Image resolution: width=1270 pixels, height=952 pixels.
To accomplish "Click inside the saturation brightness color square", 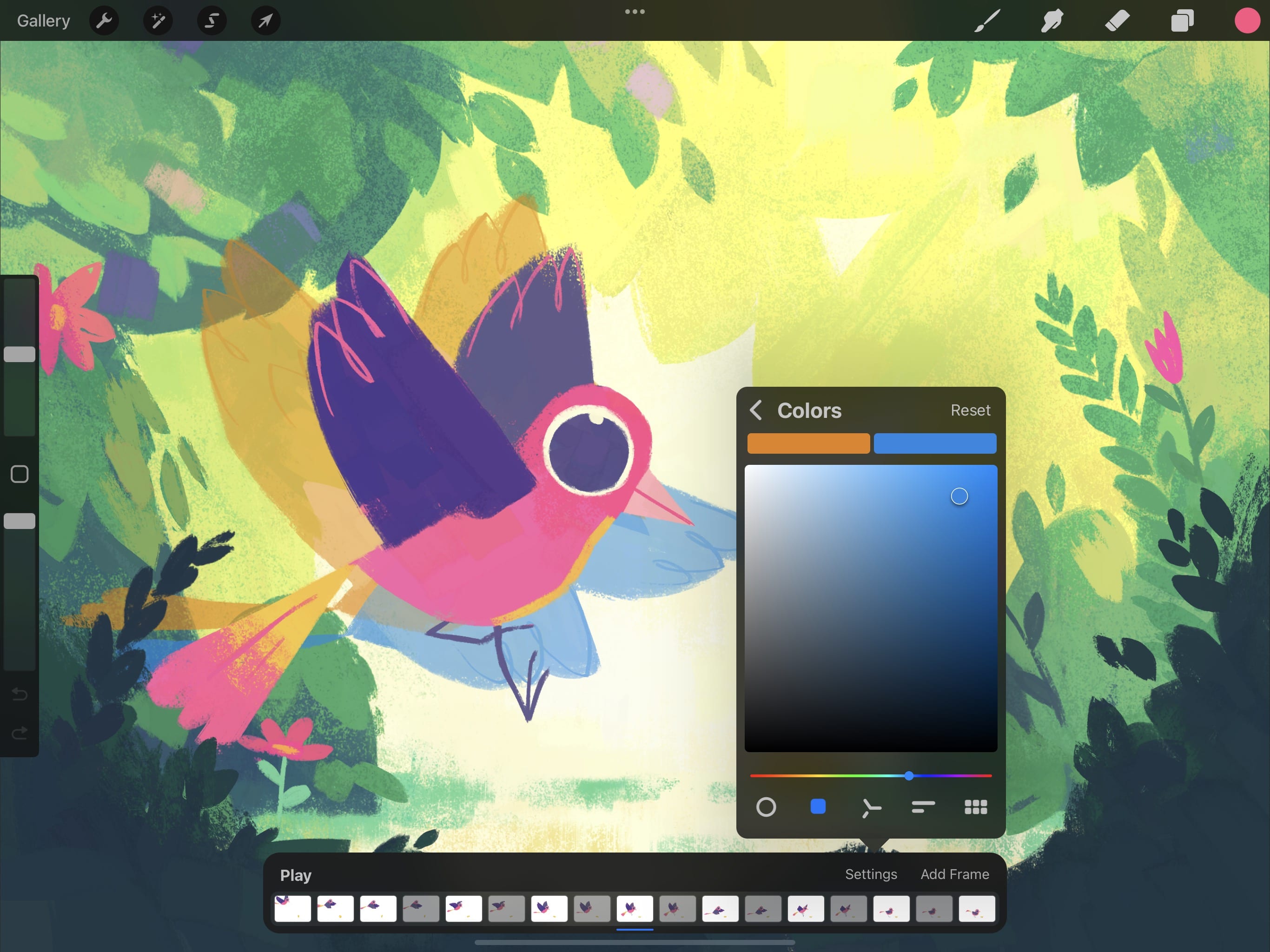I will point(871,608).
